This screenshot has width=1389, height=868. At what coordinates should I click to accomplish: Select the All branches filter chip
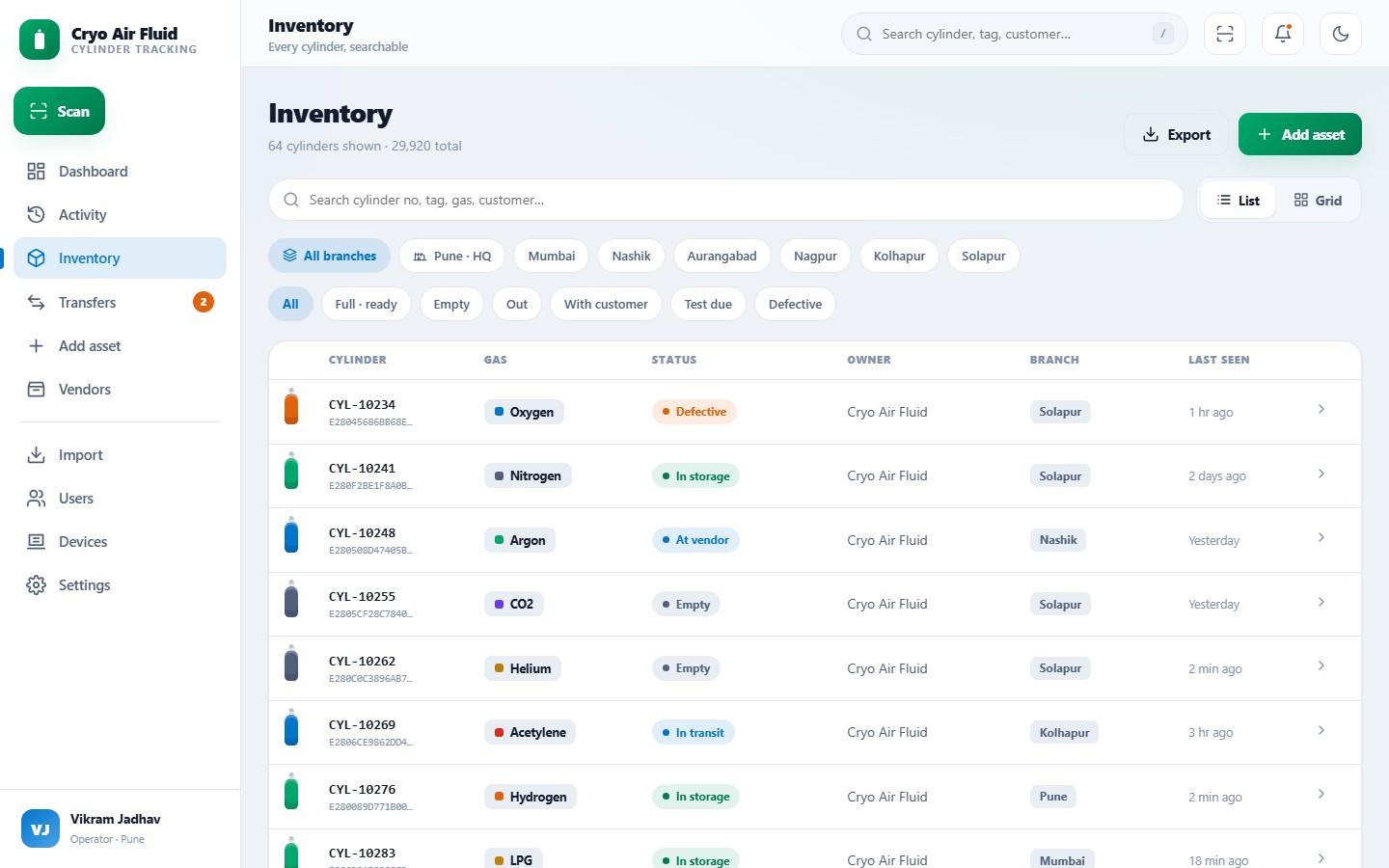pyautogui.click(x=329, y=256)
